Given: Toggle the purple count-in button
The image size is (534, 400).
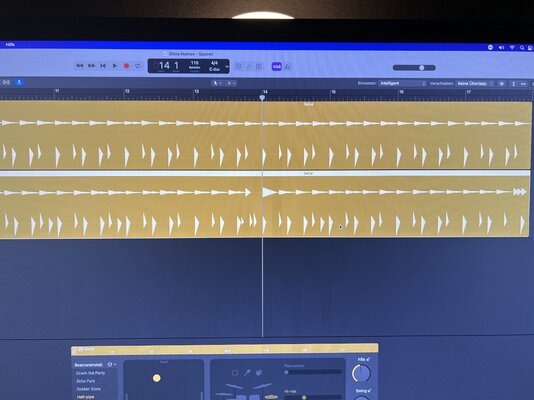Looking at the screenshot, I should pos(277,67).
